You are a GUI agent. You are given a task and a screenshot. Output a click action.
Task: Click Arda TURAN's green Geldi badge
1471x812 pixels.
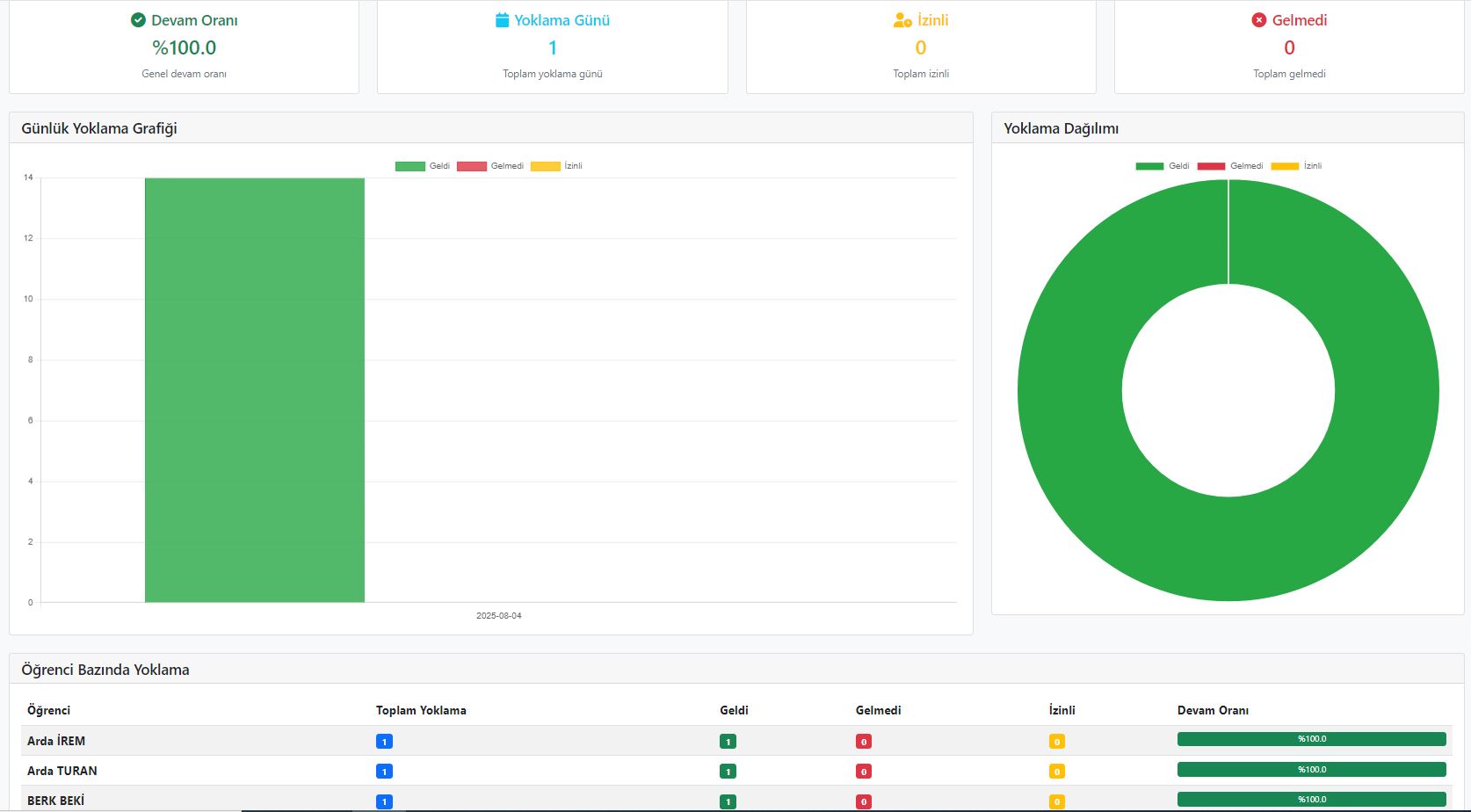point(728,772)
